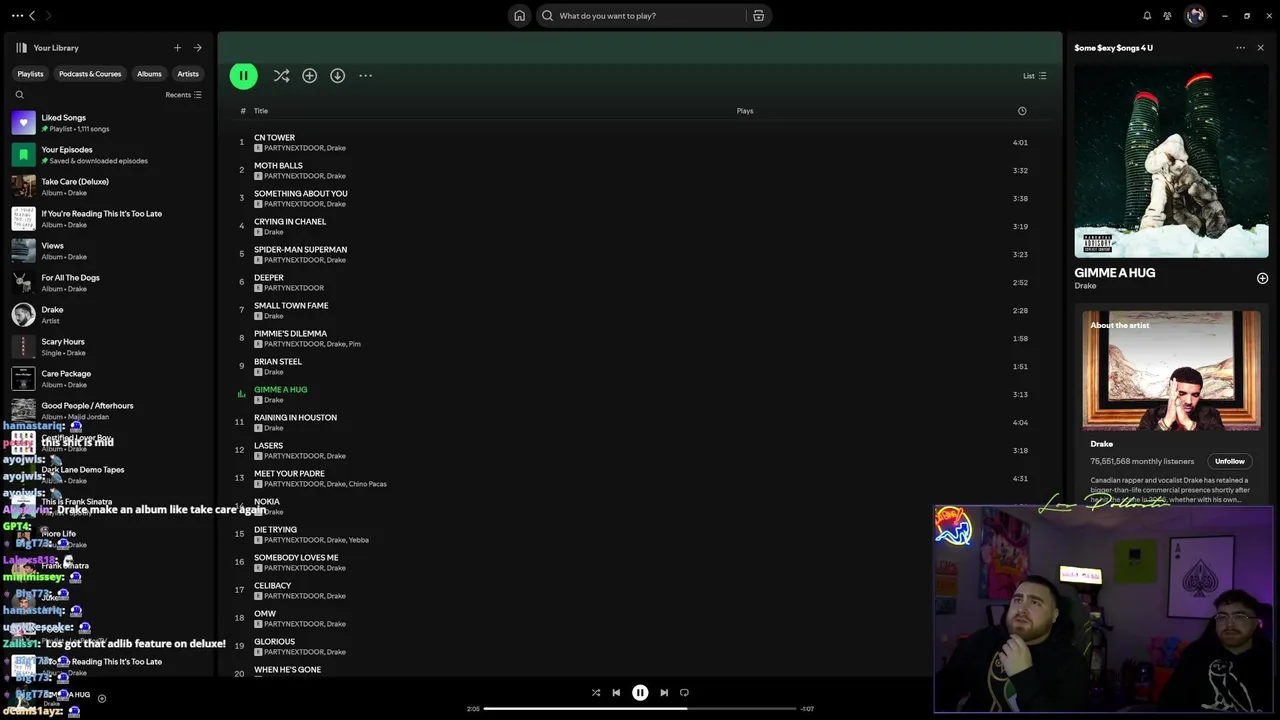
Task: Open the Liked Songs playlist
Action: click(x=108, y=123)
